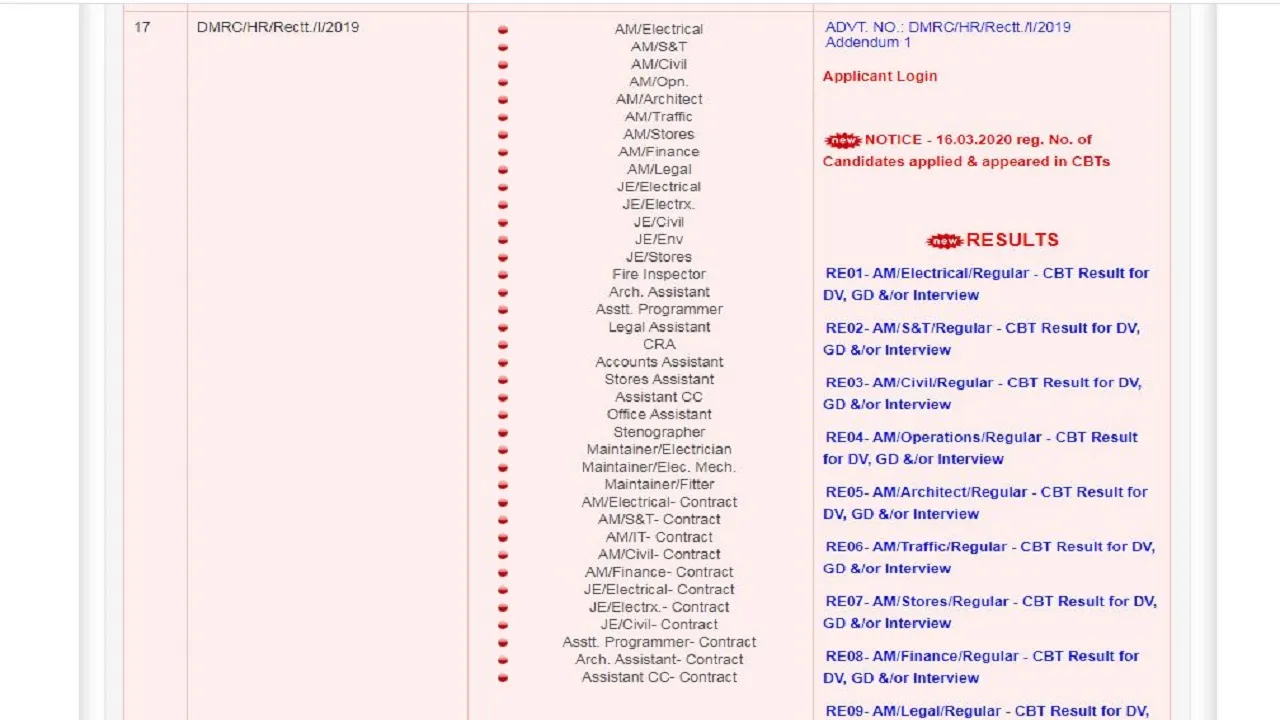Click red bullet next to Legal Assistant

pos(503,327)
